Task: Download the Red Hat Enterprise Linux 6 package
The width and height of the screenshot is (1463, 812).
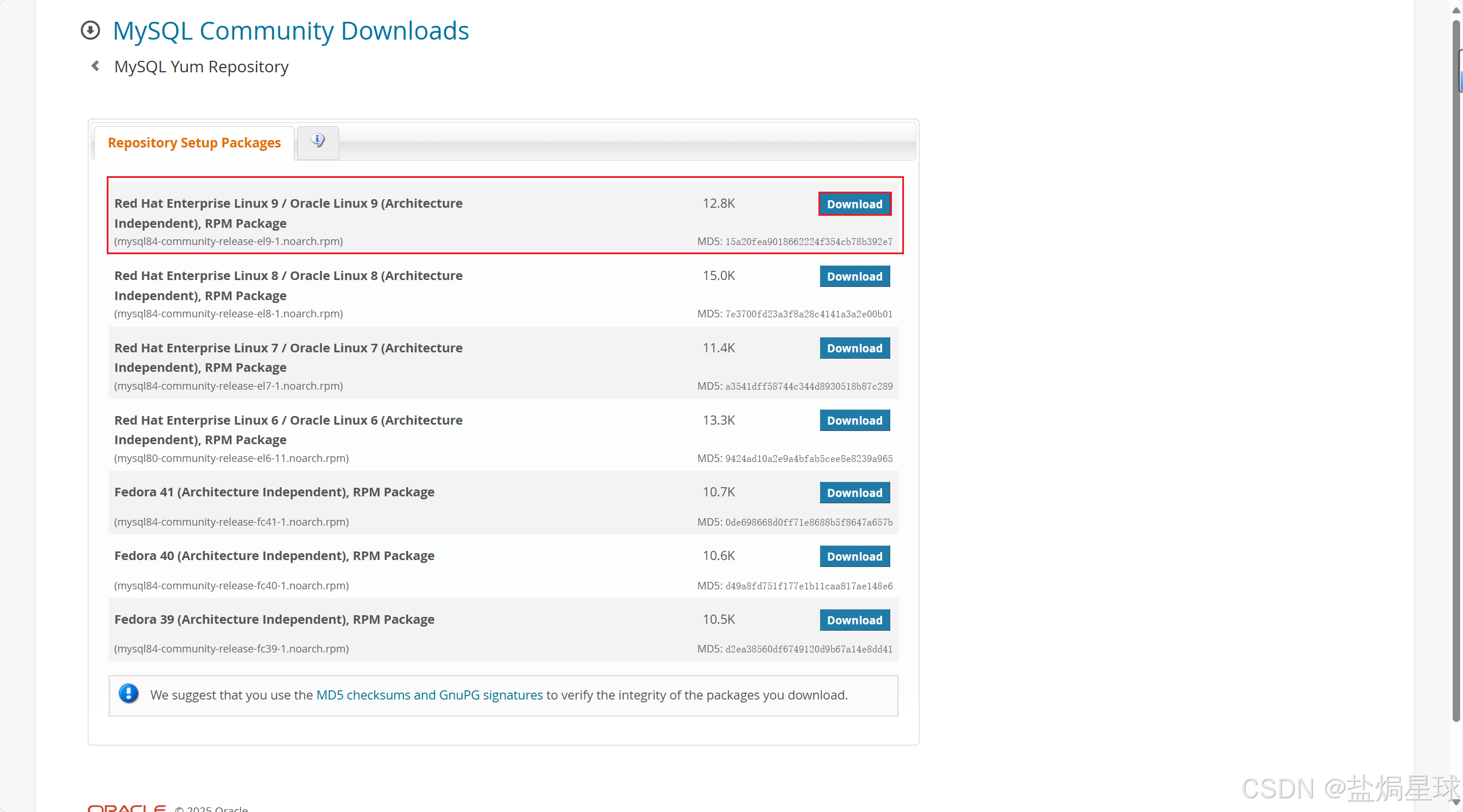Action: click(x=855, y=421)
